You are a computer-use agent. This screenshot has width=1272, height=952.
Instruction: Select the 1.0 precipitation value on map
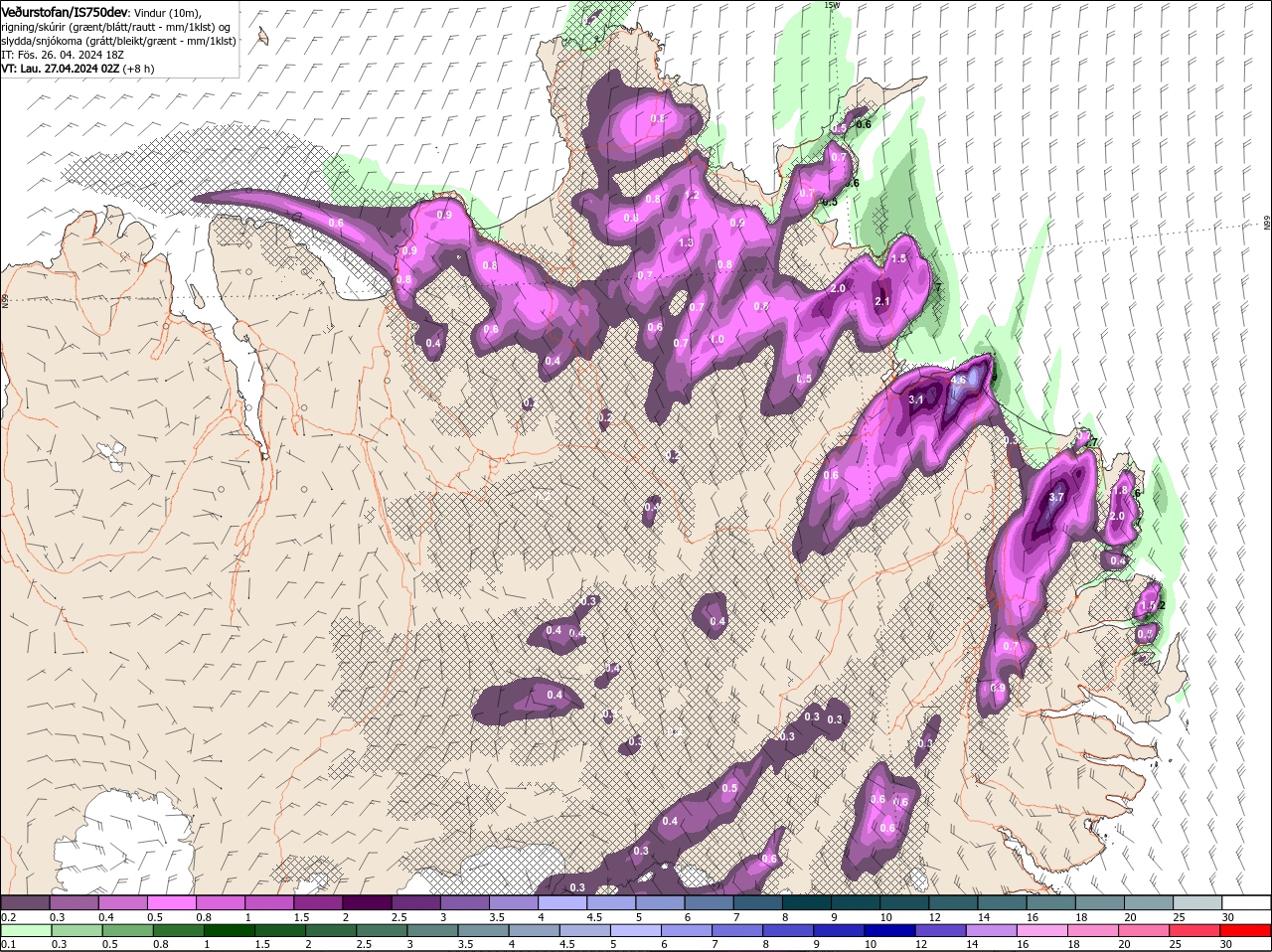pos(716,339)
